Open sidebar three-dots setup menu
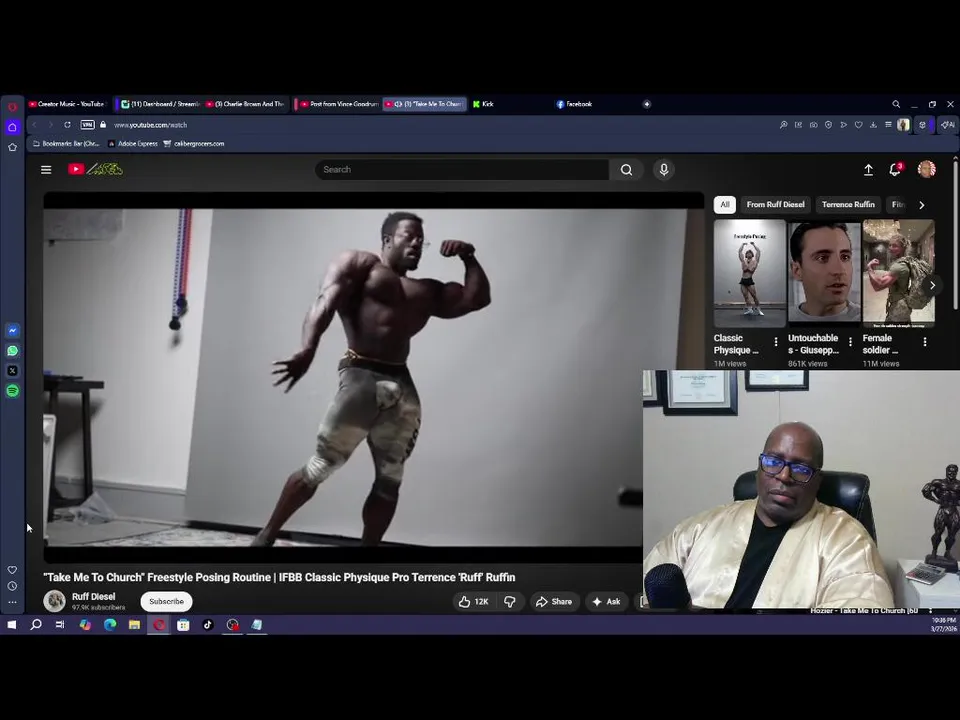Image resolution: width=960 pixels, height=720 pixels. coord(12,602)
